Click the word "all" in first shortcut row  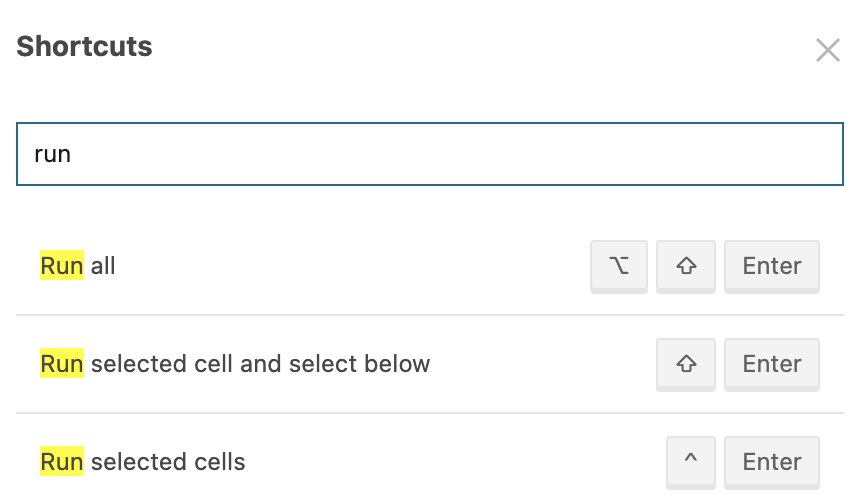103,266
